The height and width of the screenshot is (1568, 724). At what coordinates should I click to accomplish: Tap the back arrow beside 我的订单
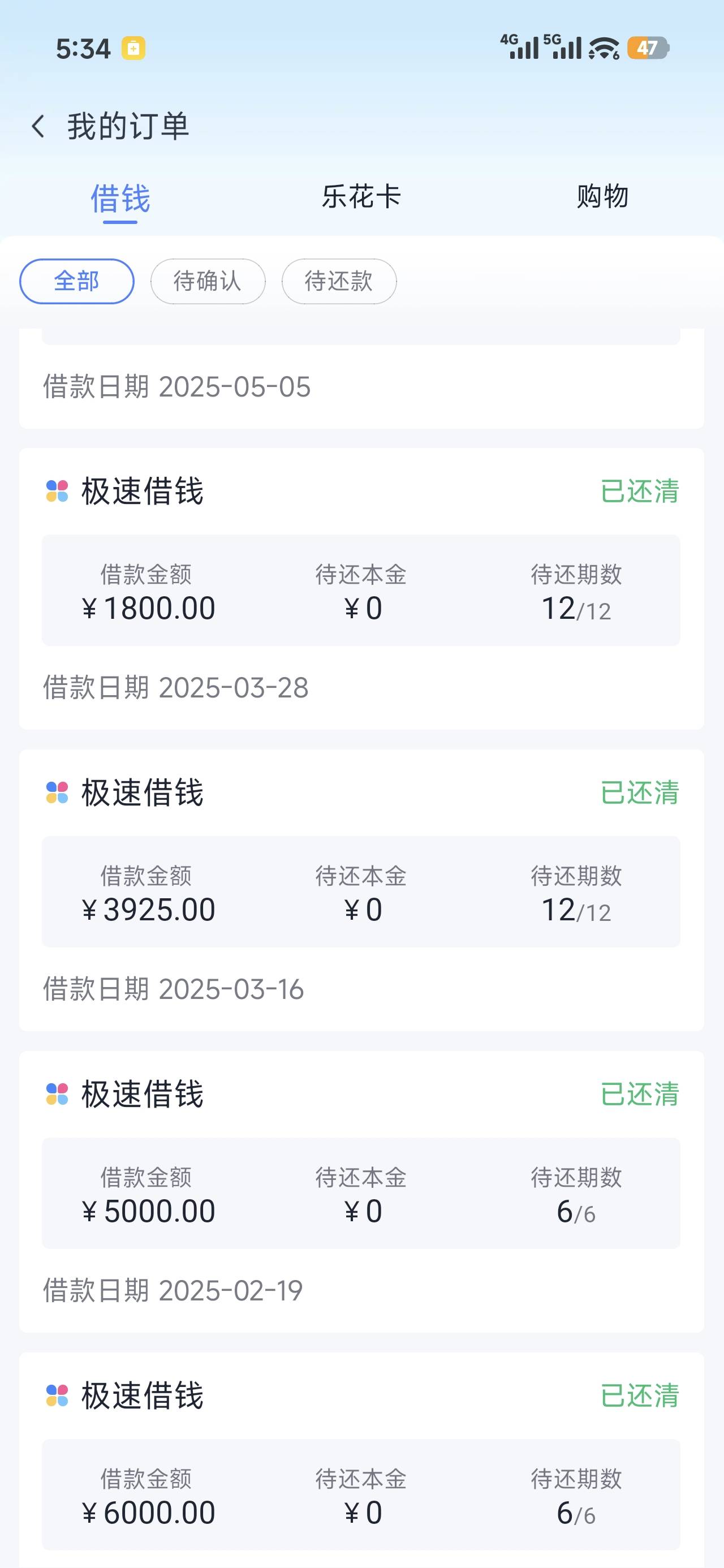(38, 127)
